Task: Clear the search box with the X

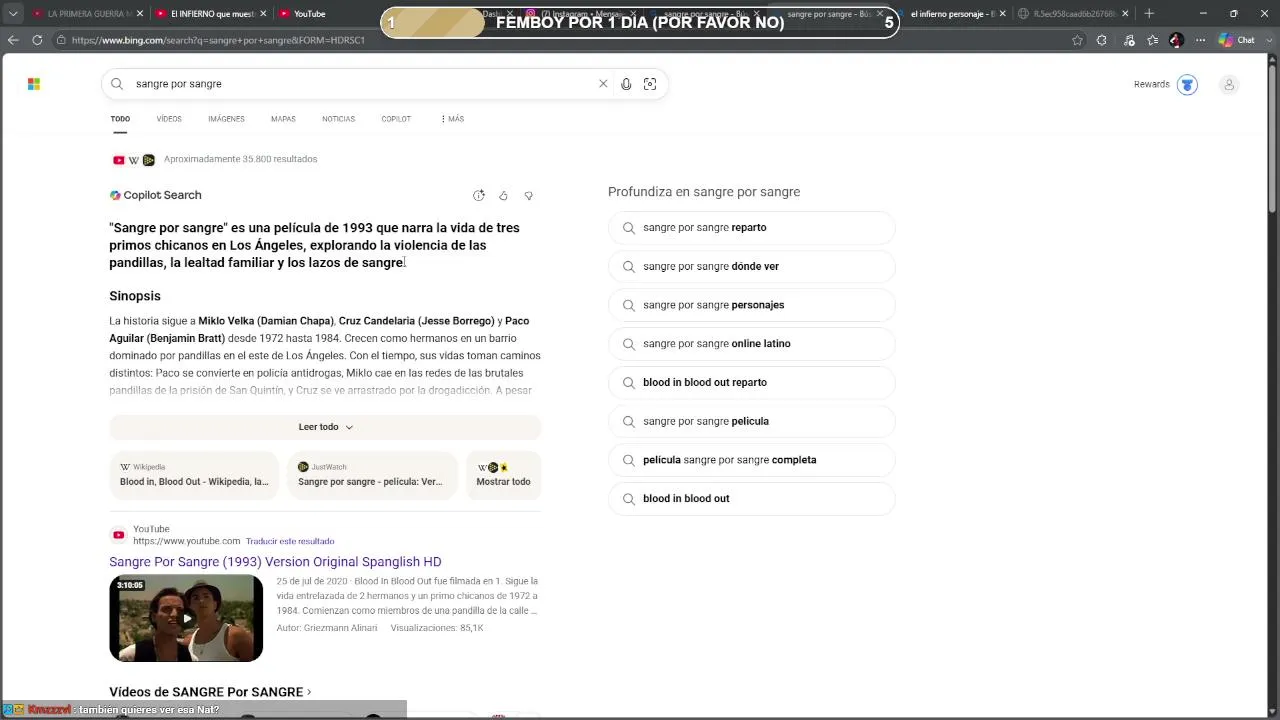Action: pyautogui.click(x=603, y=84)
